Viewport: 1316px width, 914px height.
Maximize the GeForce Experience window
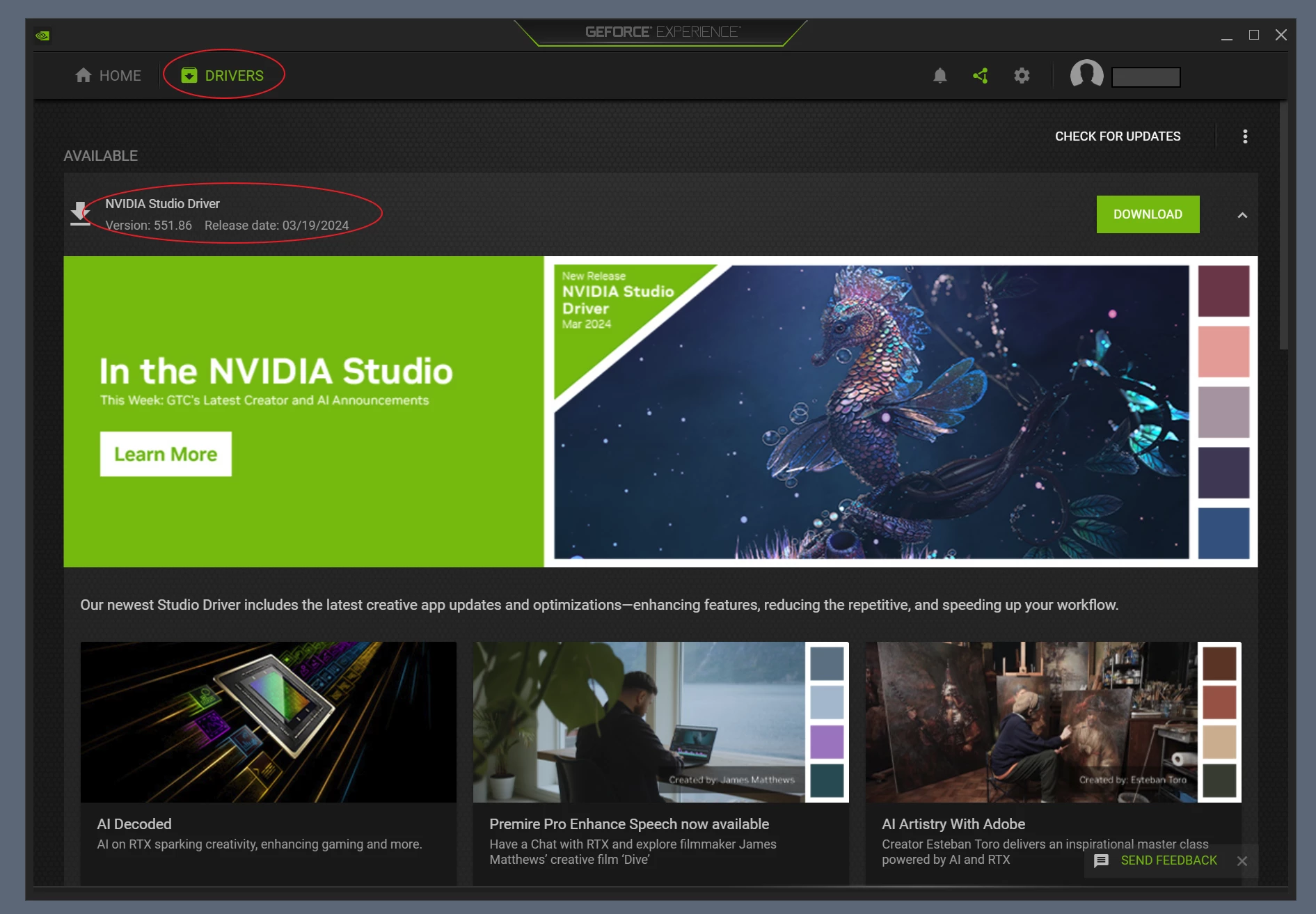pos(1254,35)
